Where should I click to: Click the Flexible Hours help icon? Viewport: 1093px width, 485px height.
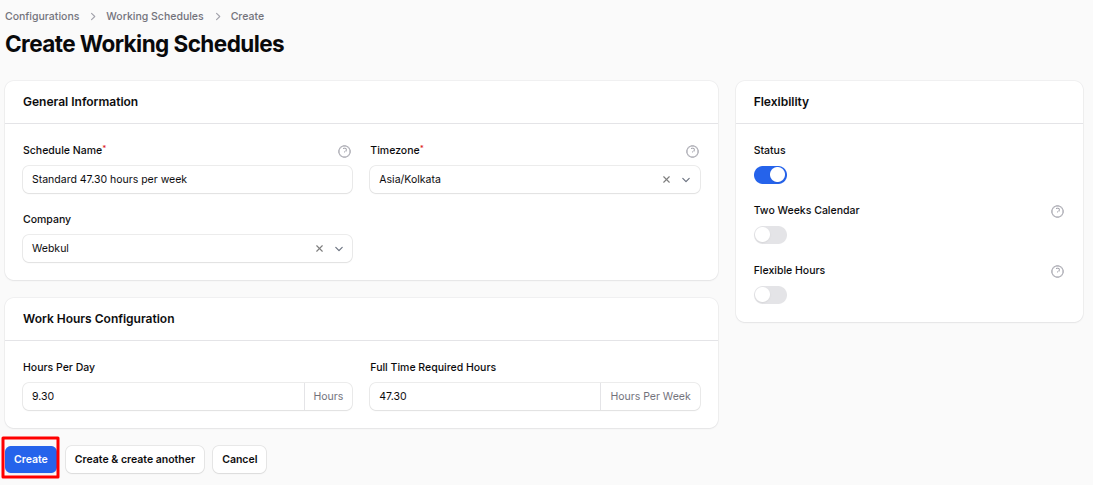click(x=1057, y=271)
